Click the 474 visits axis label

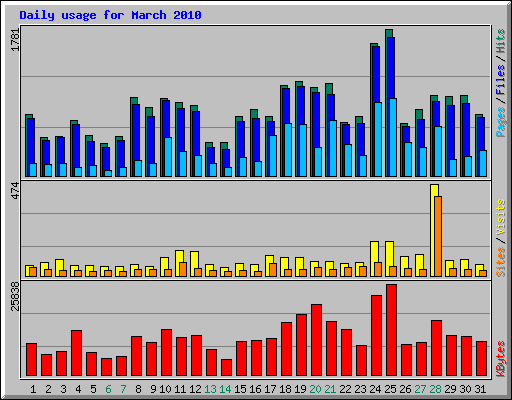tap(16, 191)
